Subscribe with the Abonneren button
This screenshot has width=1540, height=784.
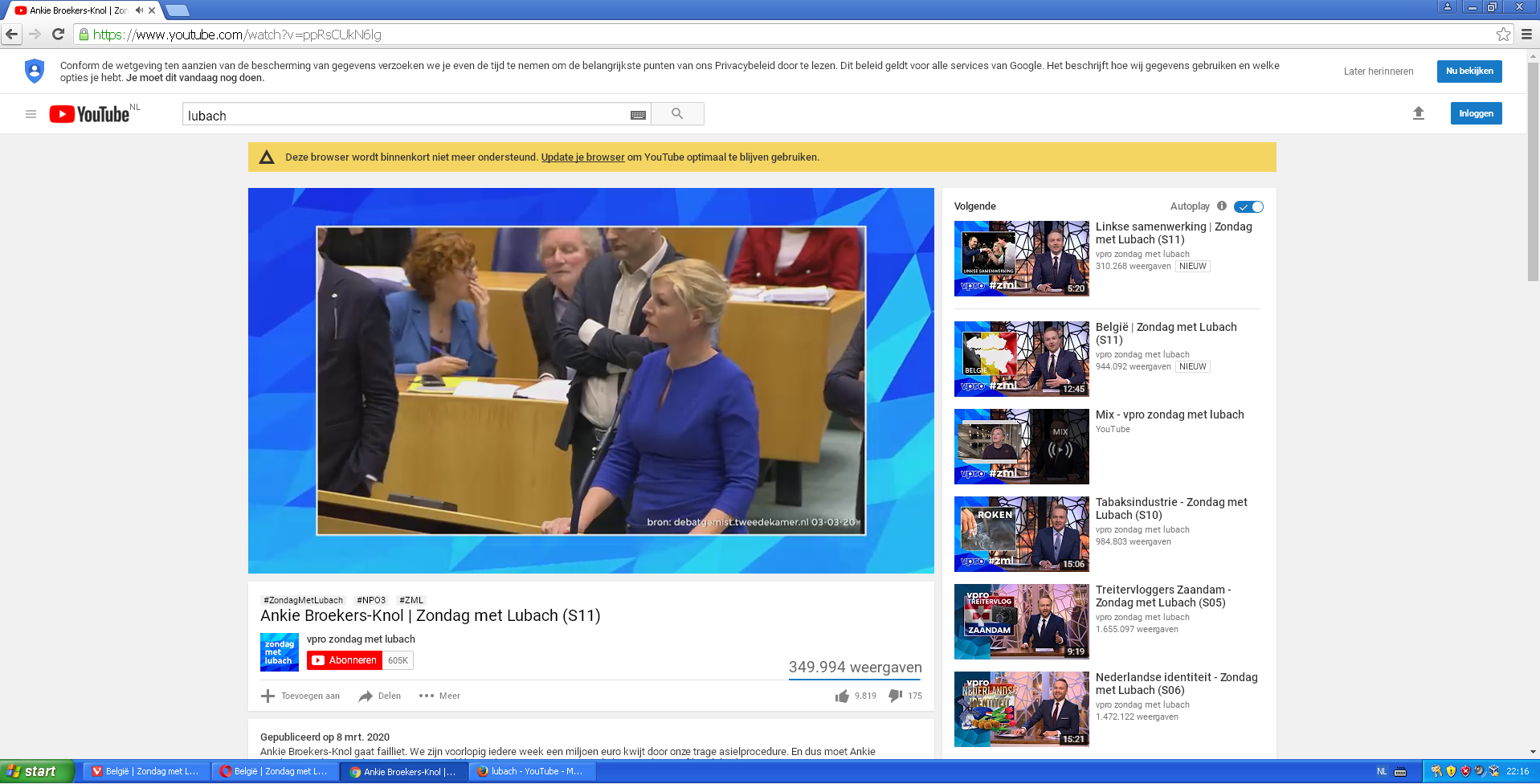[345, 660]
